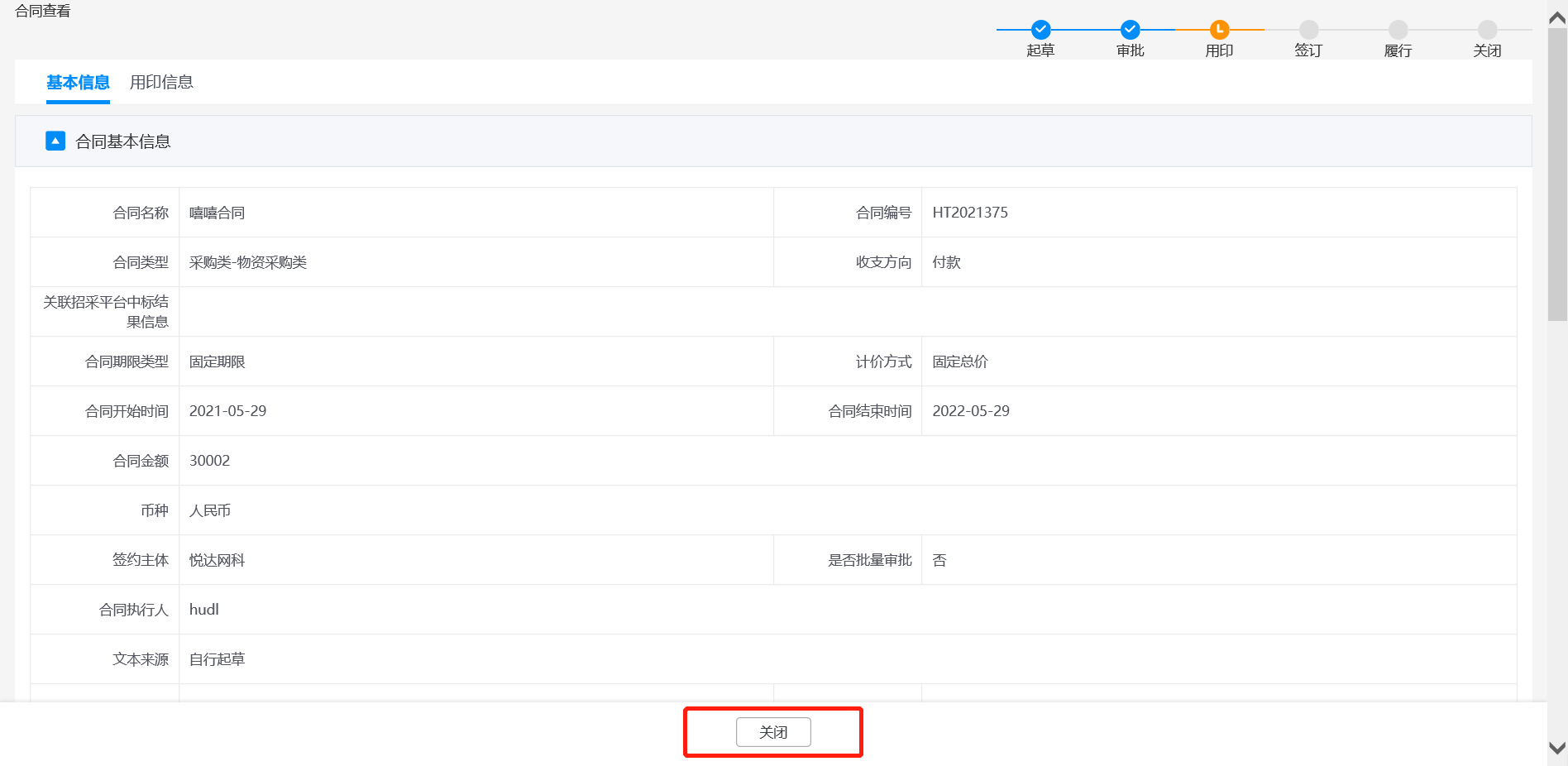Click the orange 用印 in-progress step icon
1568x766 pixels.
[x=1219, y=30]
